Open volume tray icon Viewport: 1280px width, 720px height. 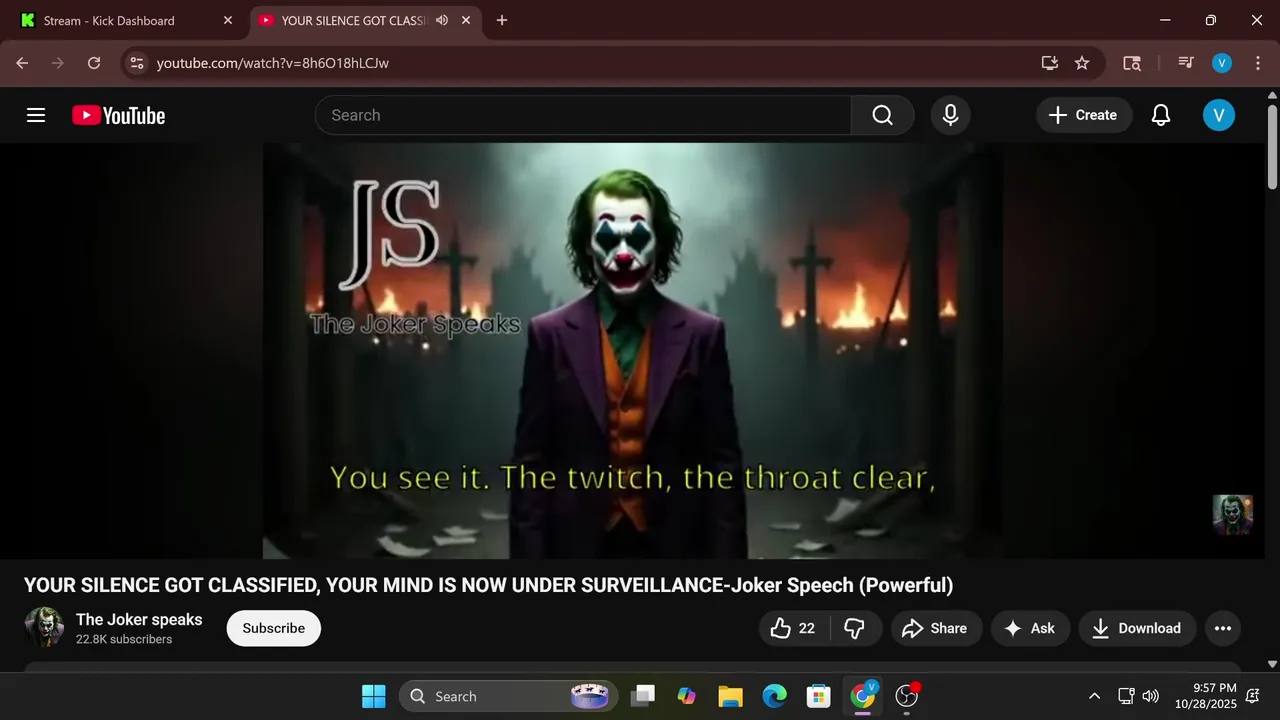(1151, 696)
